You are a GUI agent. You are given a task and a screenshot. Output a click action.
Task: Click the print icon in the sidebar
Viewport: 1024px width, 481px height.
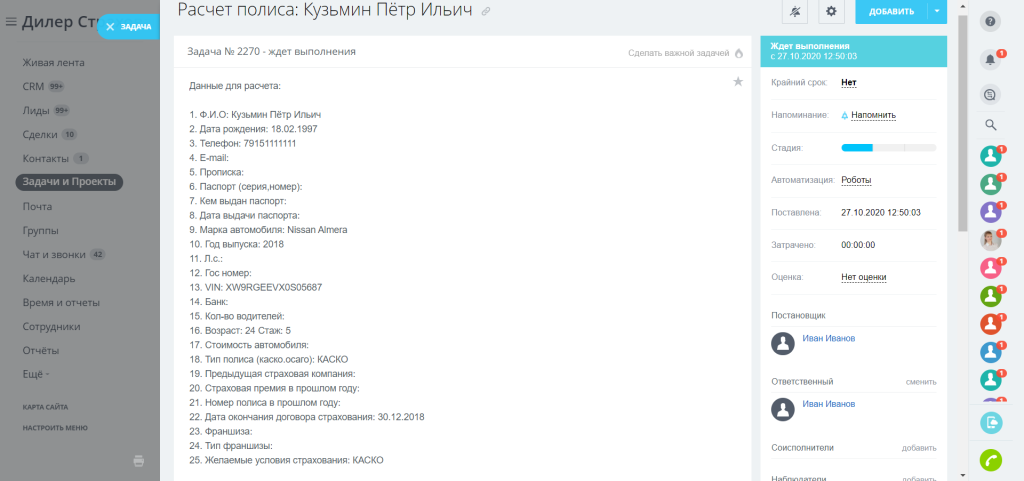[138, 461]
